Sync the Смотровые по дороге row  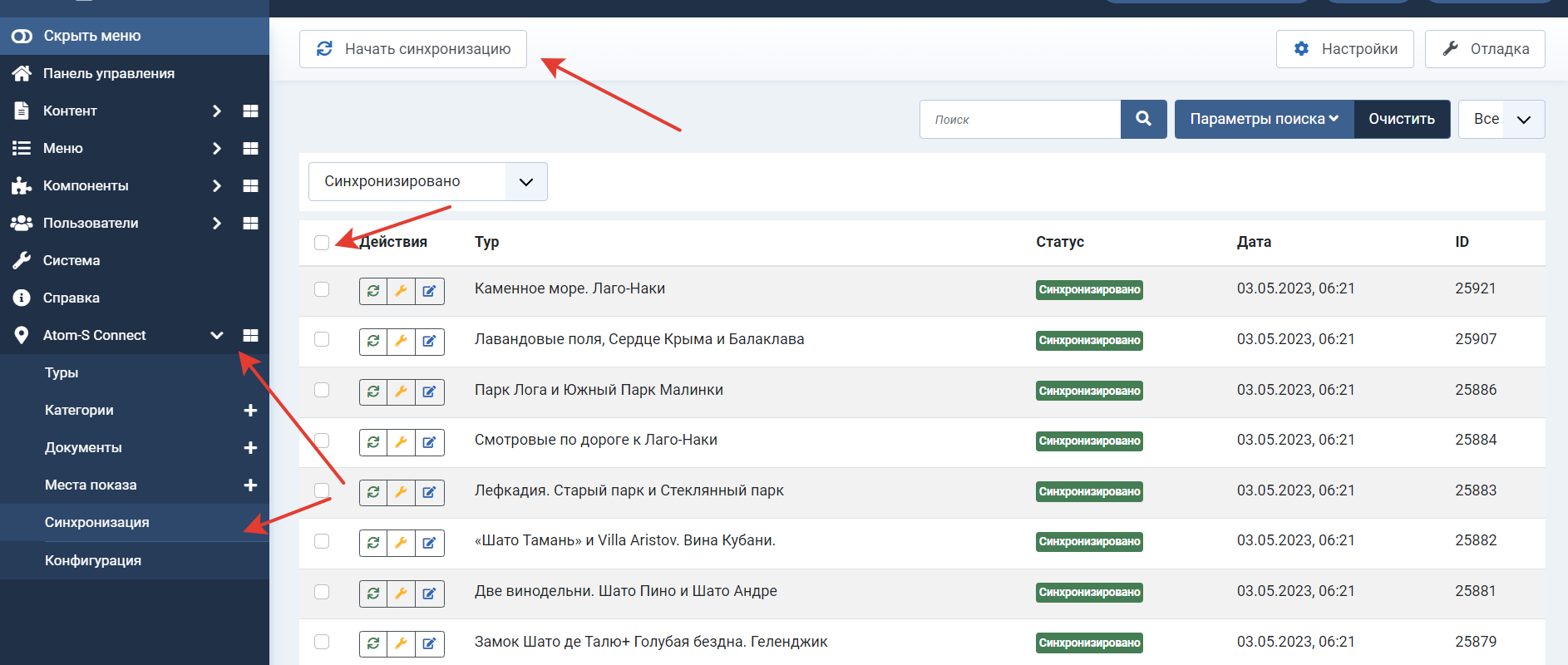pyautogui.click(x=373, y=442)
